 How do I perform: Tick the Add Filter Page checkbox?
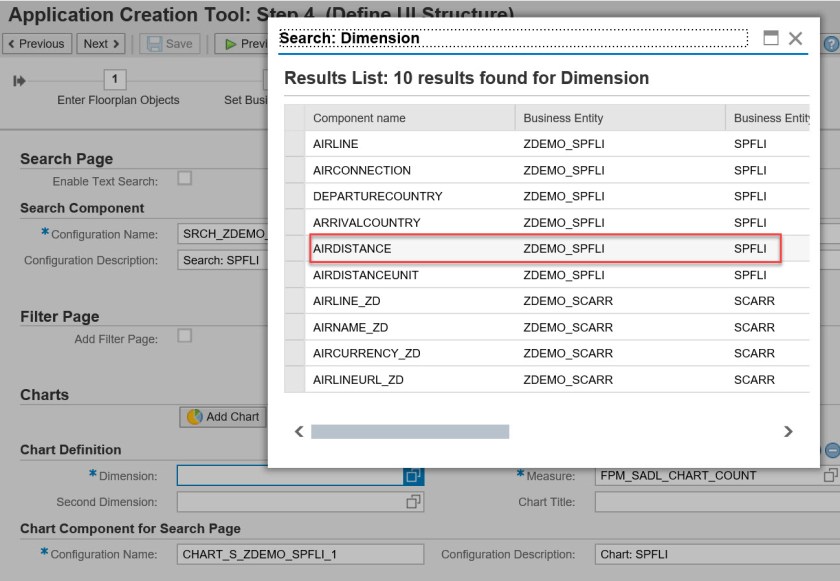click(x=184, y=337)
